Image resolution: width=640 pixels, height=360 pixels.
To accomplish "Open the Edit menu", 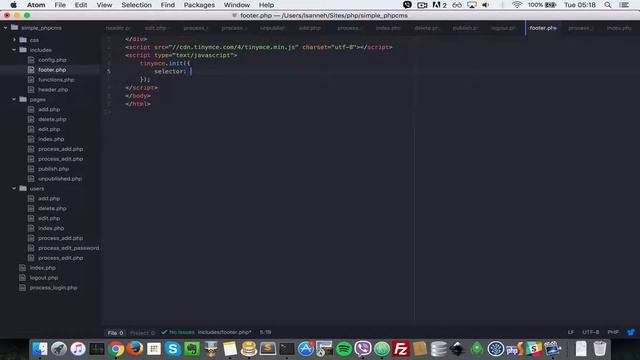I will point(81,5).
